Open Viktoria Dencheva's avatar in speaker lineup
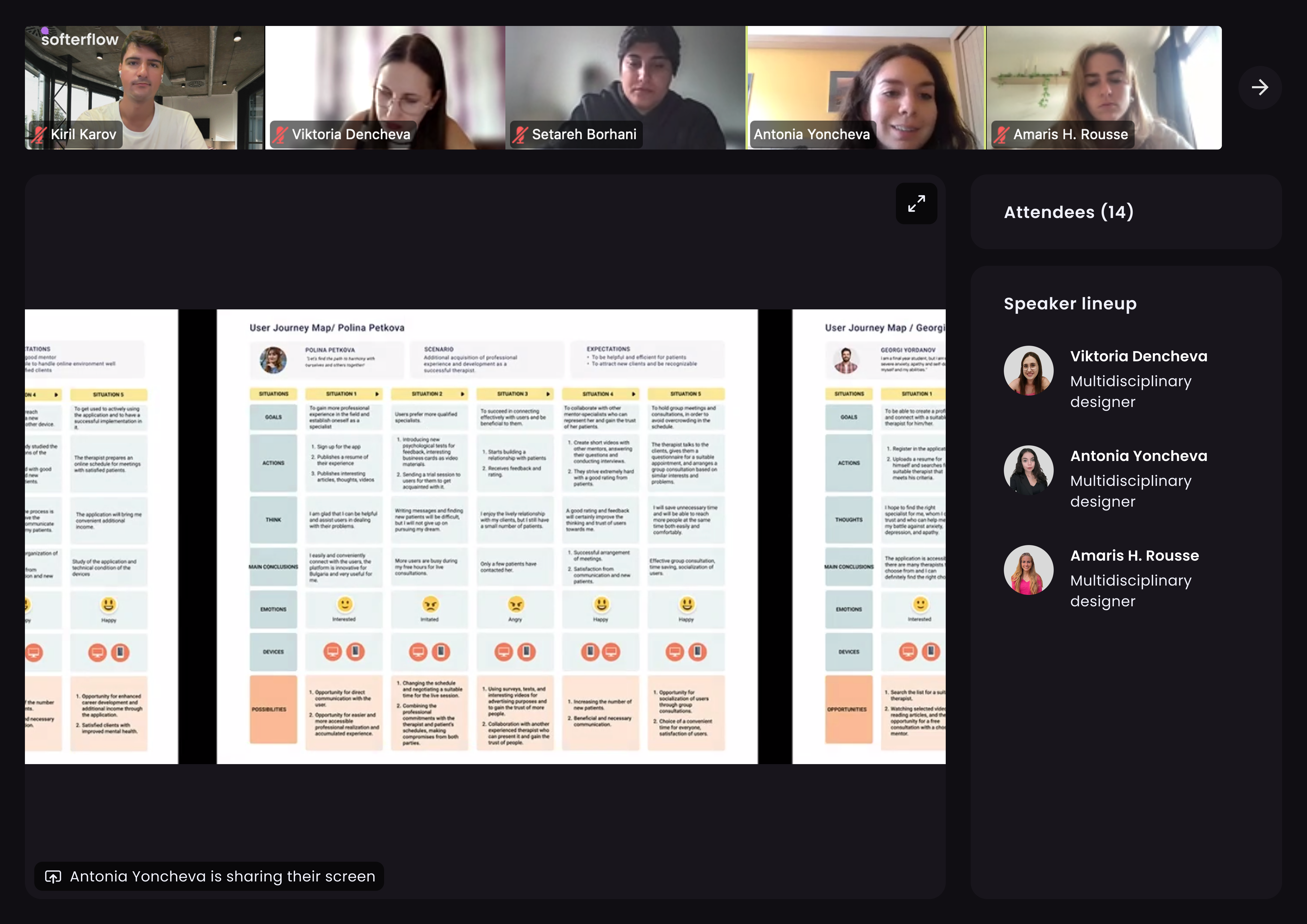The height and width of the screenshot is (924, 1307). [1028, 371]
